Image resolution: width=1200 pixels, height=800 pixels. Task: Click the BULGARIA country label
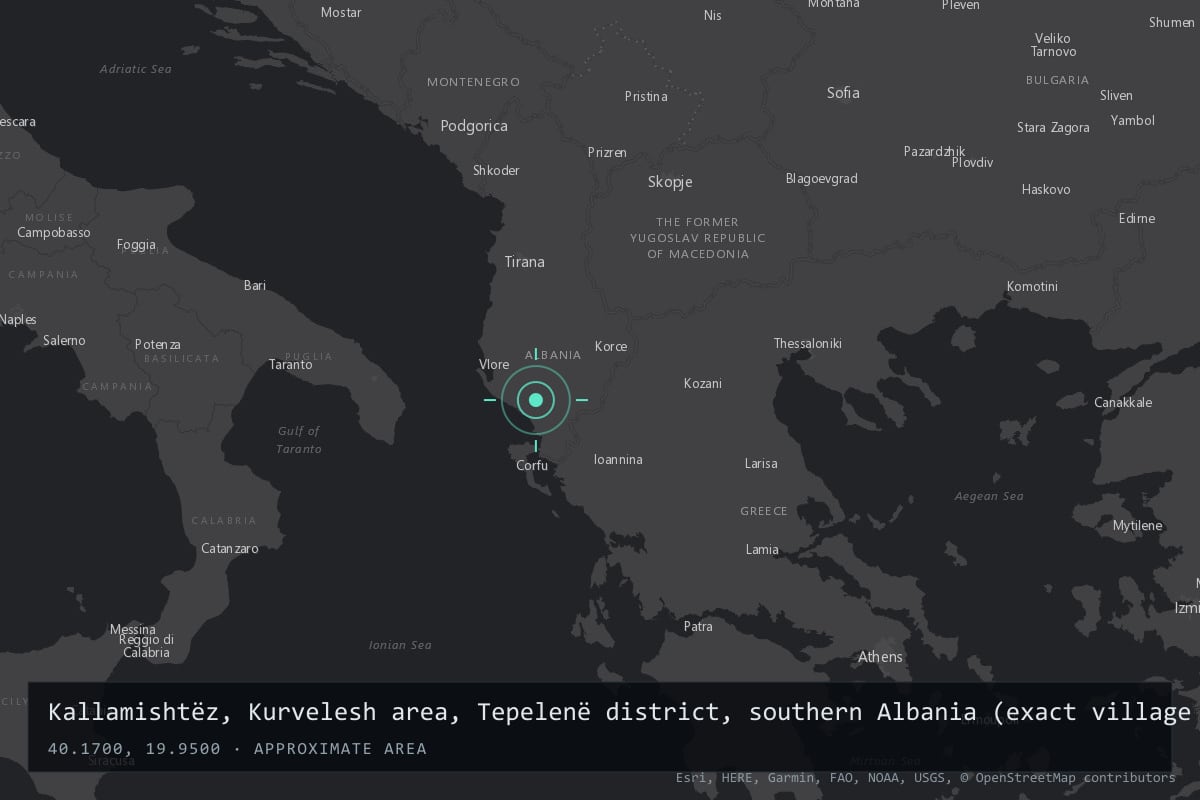(1057, 80)
